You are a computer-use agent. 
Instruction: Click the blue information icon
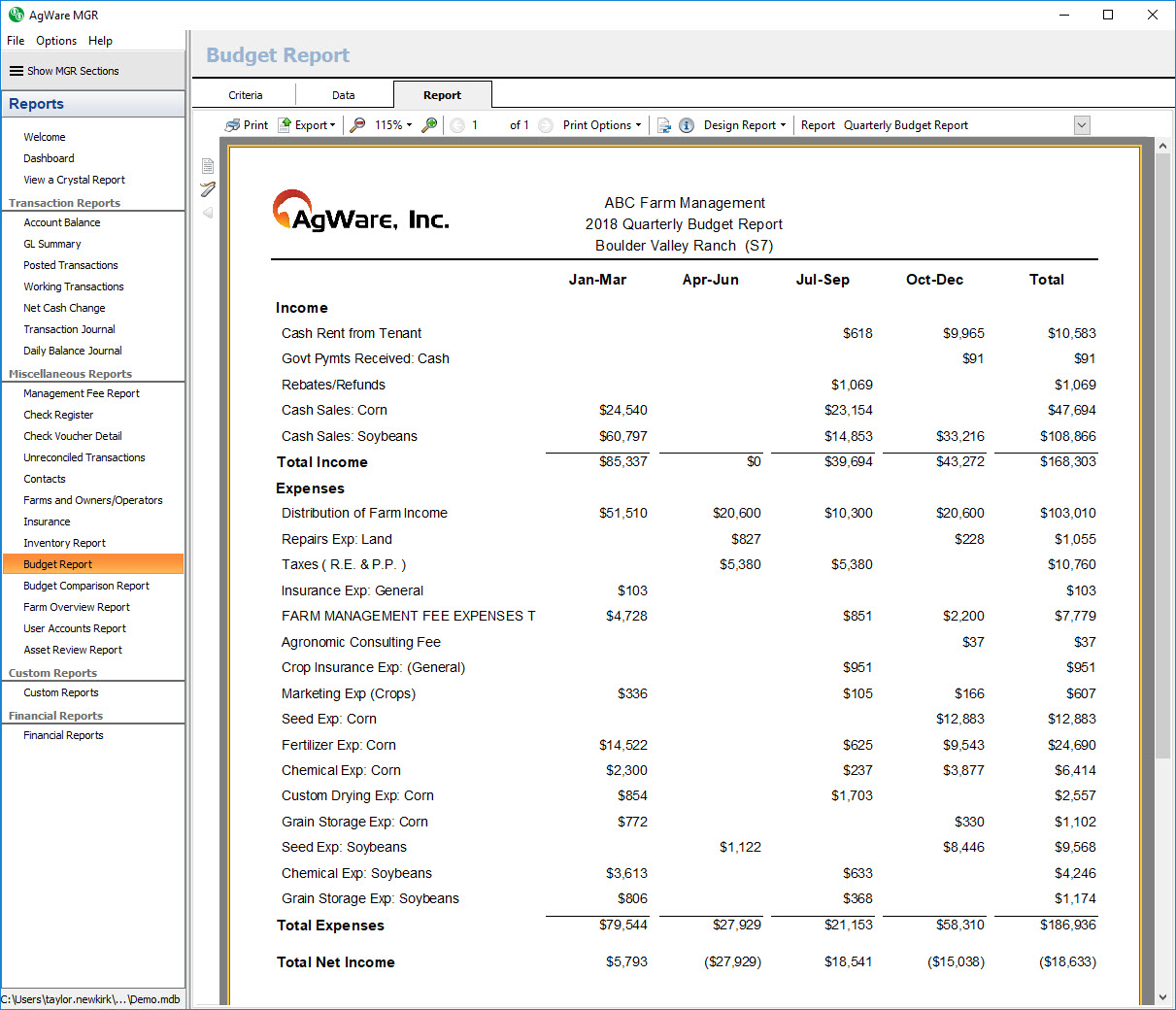pos(687,125)
